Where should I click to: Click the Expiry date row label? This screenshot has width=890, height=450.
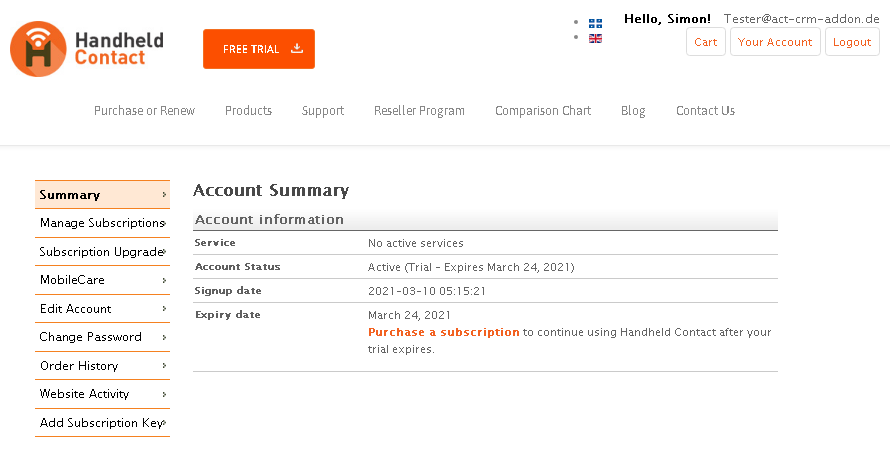228,314
